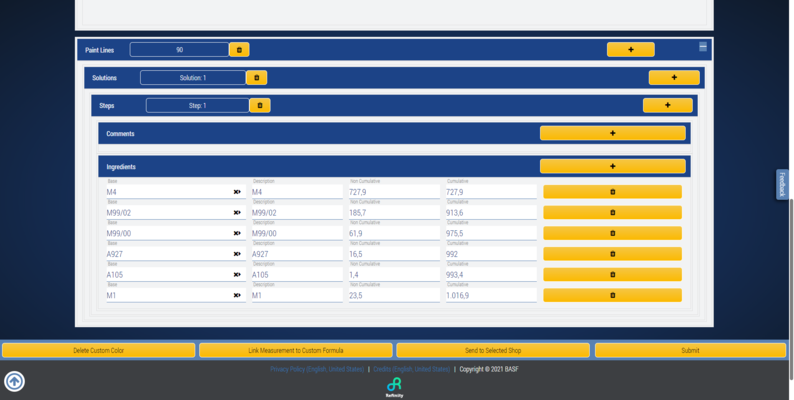Clear the M99/00 base field
This screenshot has height=400, width=794.
tap(237, 233)
